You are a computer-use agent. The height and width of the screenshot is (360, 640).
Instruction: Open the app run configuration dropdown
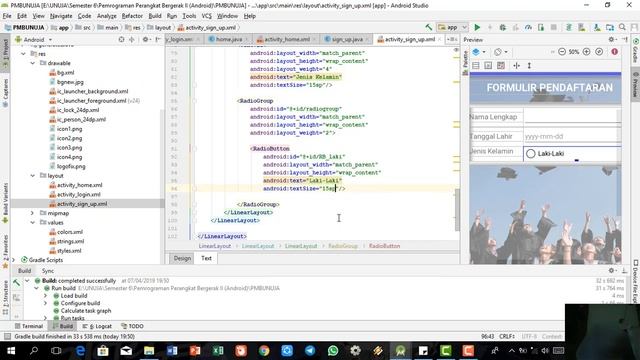pyautogui.click(x=452, y=27)
